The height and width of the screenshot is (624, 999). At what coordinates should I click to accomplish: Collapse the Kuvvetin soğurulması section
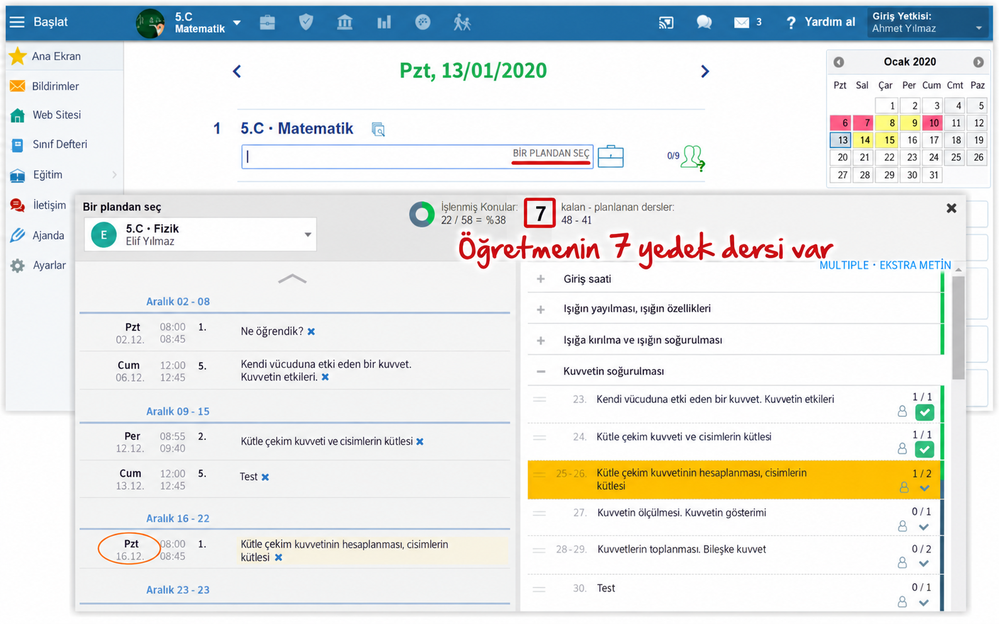pos(541,371)
